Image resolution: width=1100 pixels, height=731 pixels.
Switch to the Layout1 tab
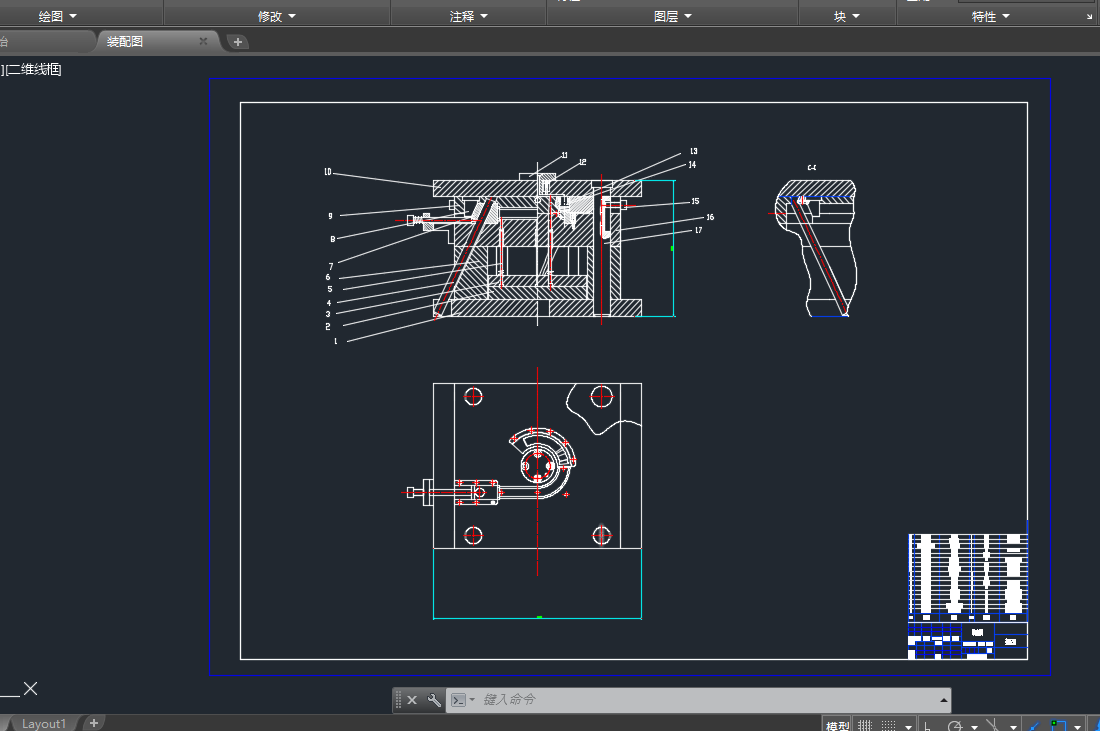pyautogui.click(x=44, y=723)
